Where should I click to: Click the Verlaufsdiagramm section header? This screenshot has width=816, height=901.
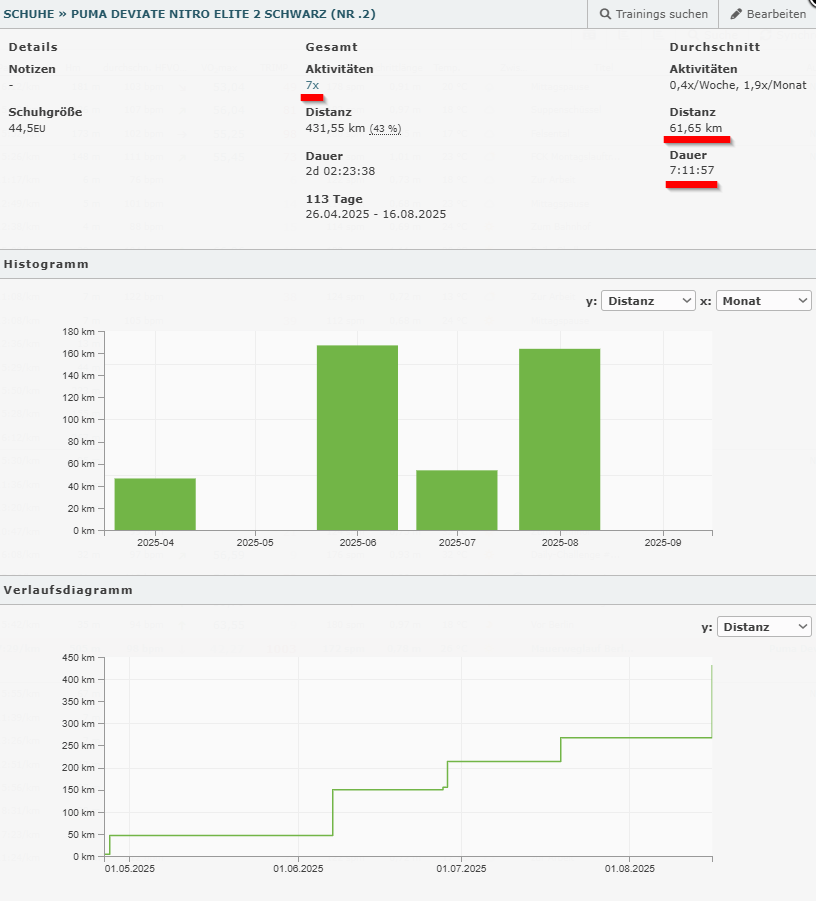coord(68,590)
